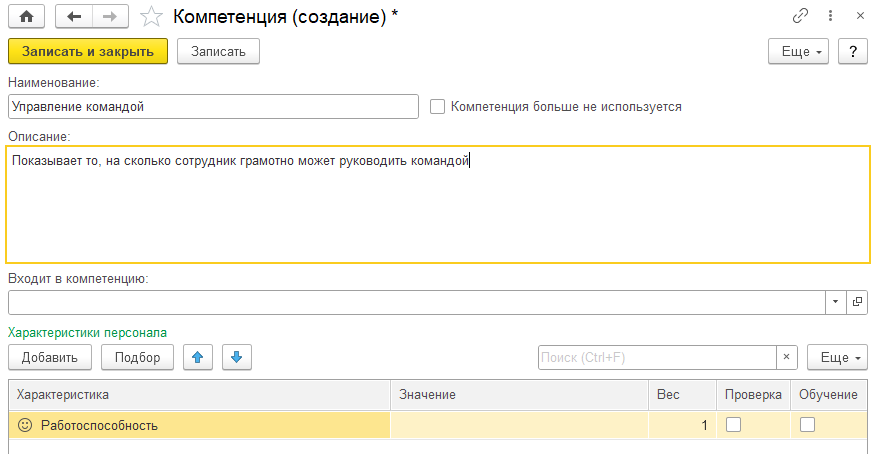Tick the Обучение checkbox for Работоспособность
Image resolution: width=880 pixels, height=454 pixels.
[807, 425]
